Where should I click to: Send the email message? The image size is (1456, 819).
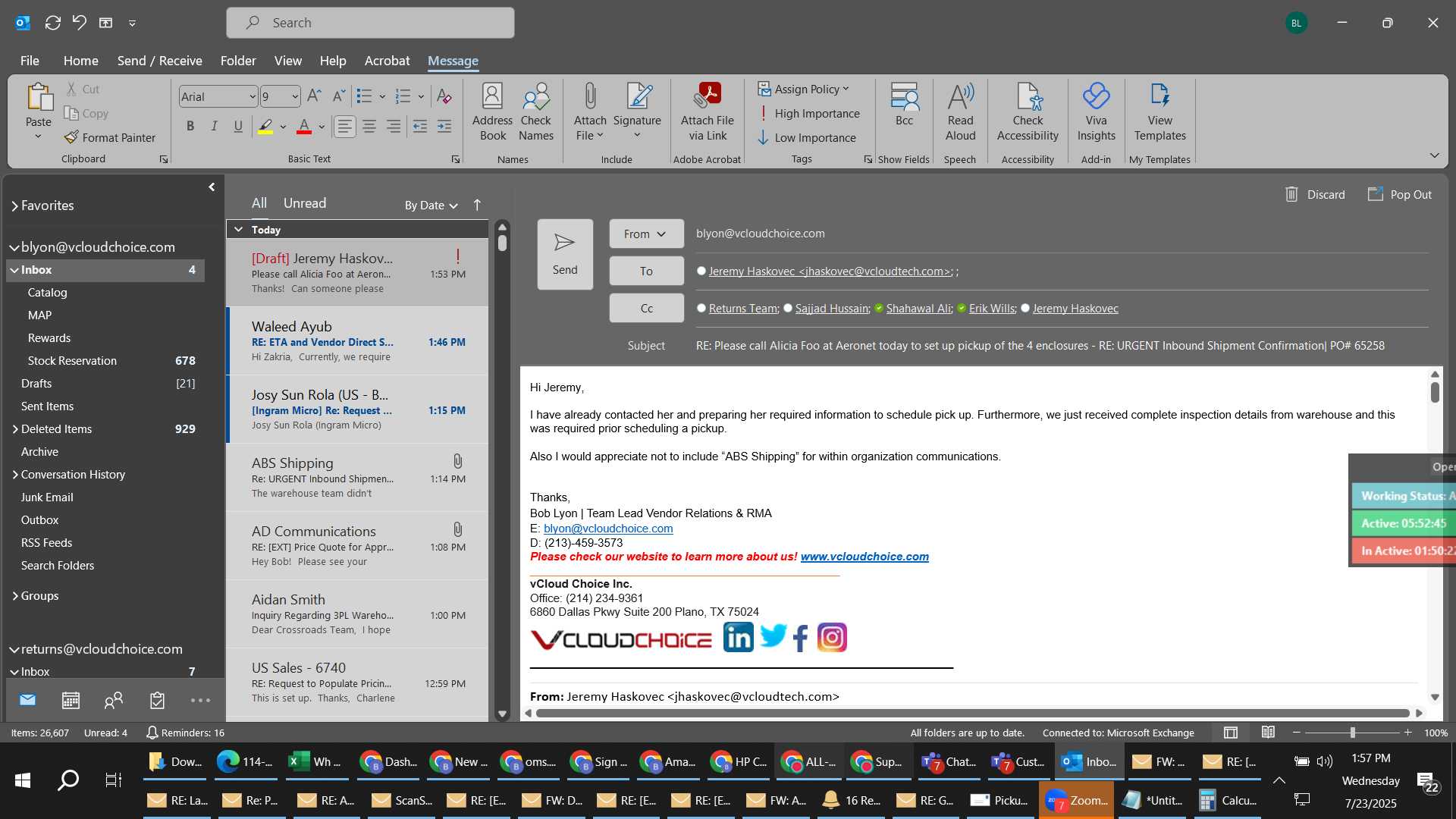pyautogui.click(x=565, y=254)
